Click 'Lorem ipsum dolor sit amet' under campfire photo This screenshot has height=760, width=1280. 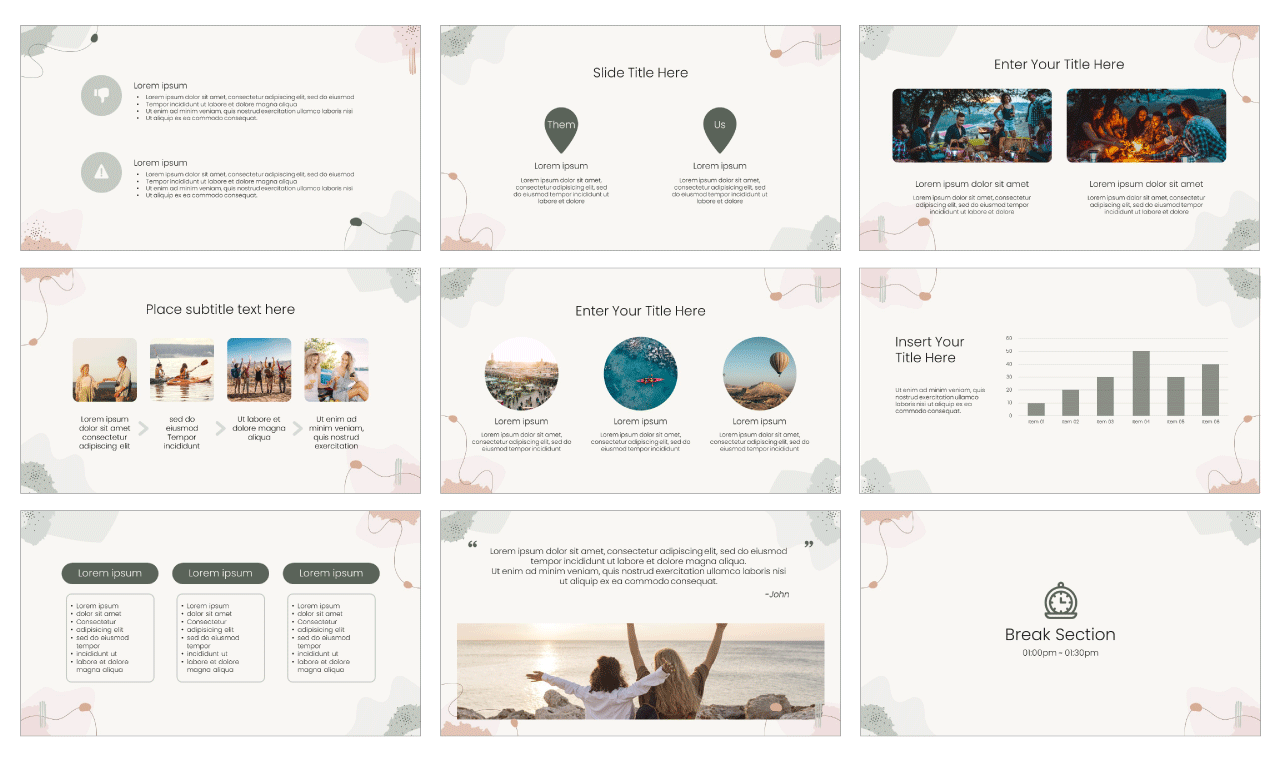point(1146,184)
